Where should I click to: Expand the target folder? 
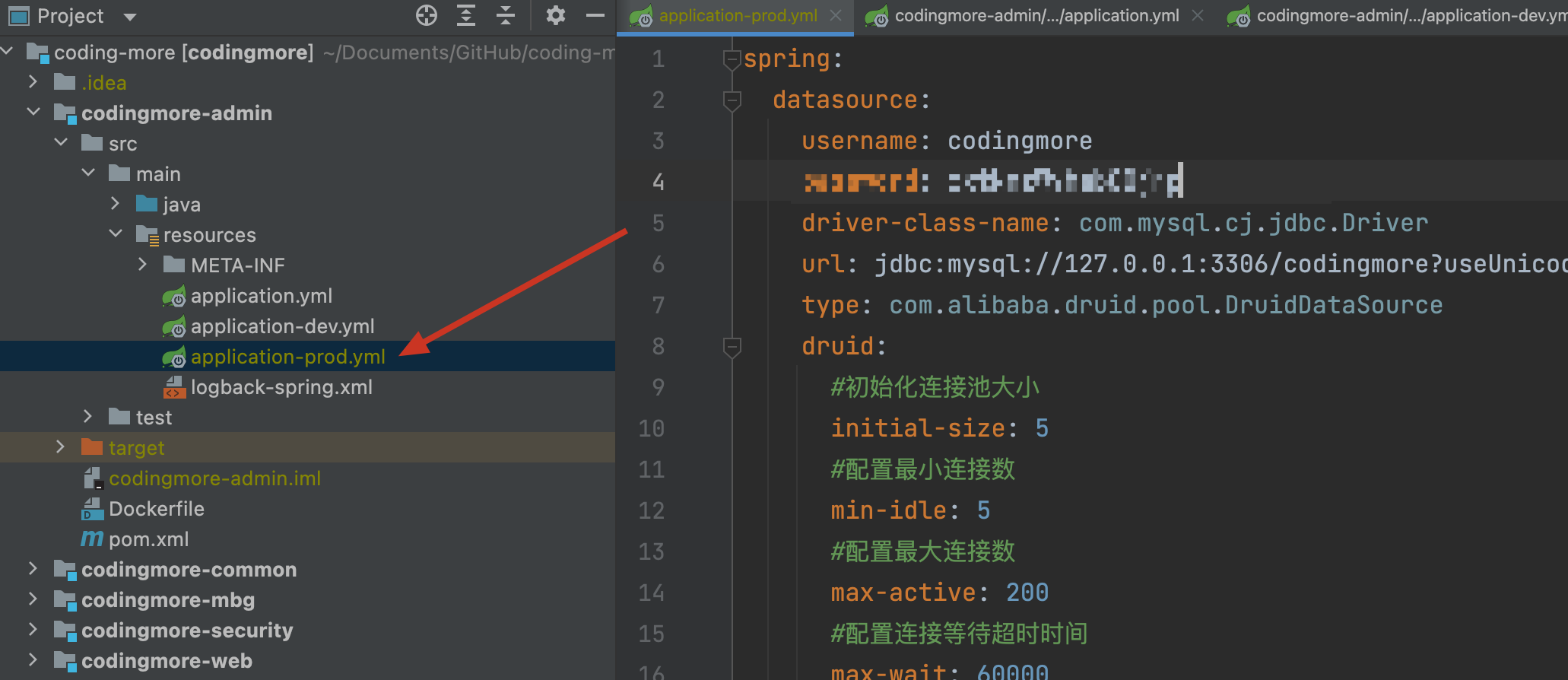click(61, 447)
